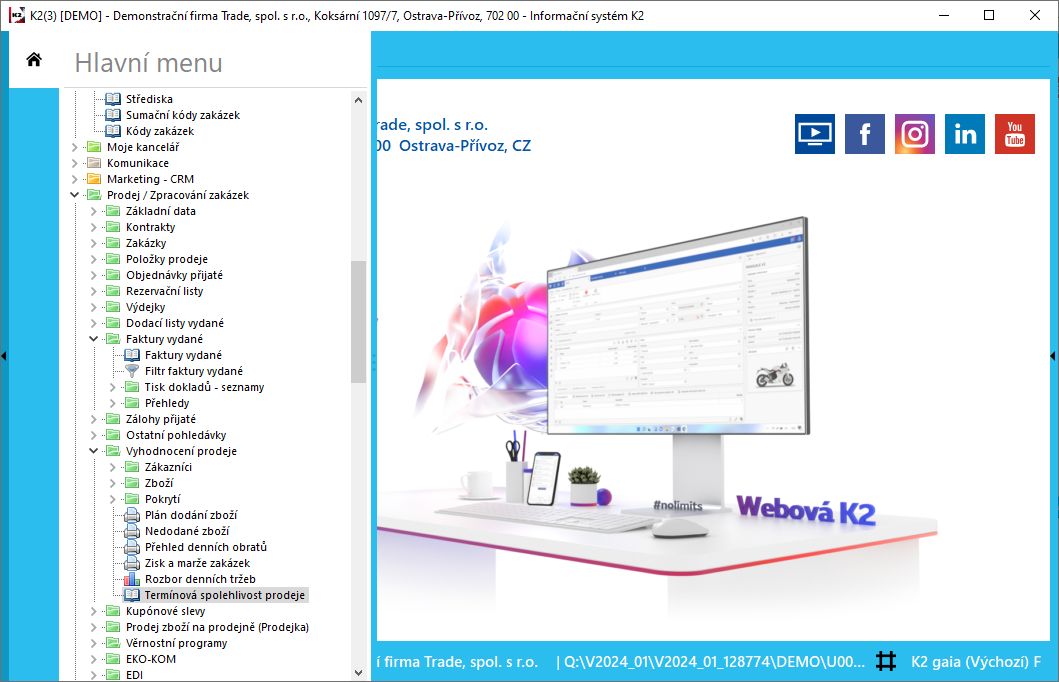Click the folder icon of Marketing - CRM
The image size is (1059, 682).
click(95, 180)
